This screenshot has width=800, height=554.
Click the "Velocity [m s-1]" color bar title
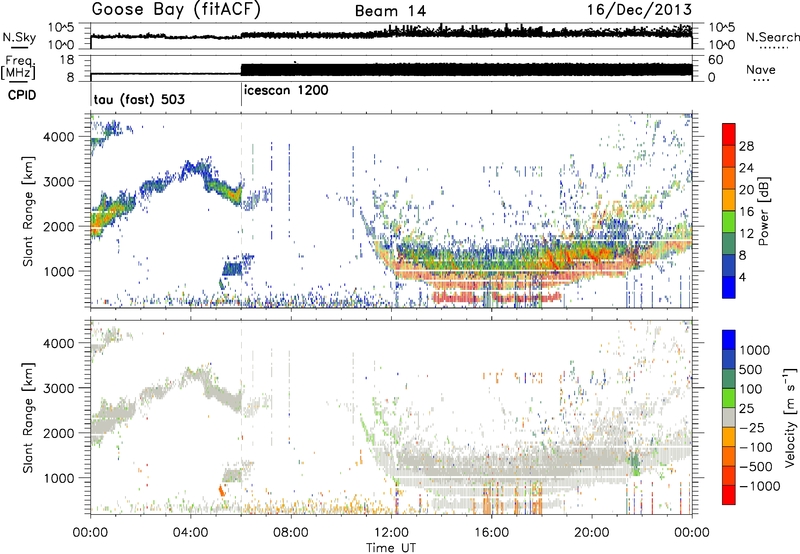point(790,417)
